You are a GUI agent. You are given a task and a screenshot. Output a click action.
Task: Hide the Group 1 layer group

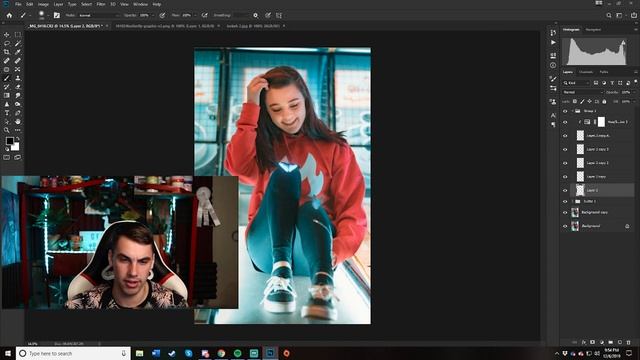(x=565, y=111)
